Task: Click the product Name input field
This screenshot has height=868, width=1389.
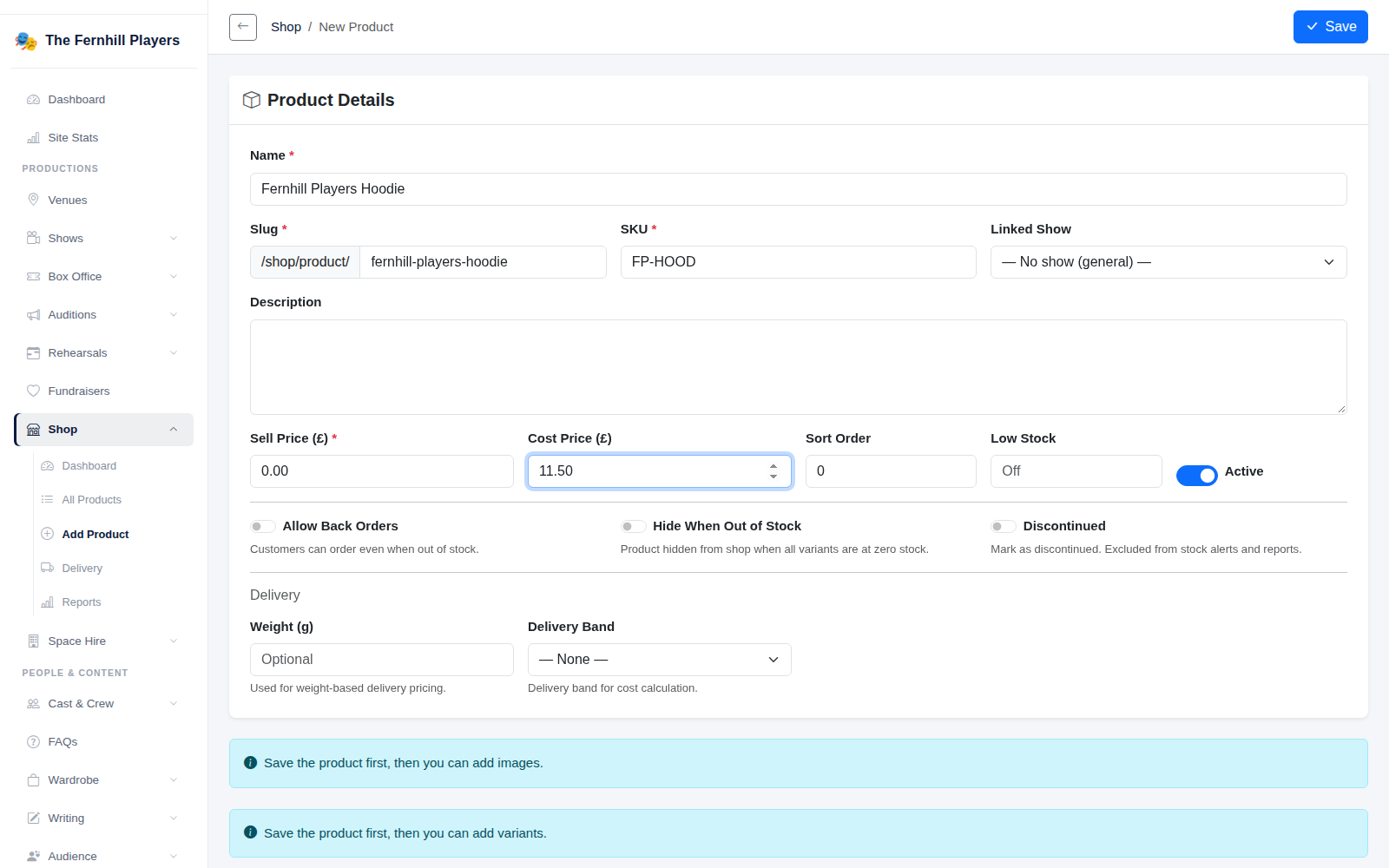Action: [x=799, y=189]
